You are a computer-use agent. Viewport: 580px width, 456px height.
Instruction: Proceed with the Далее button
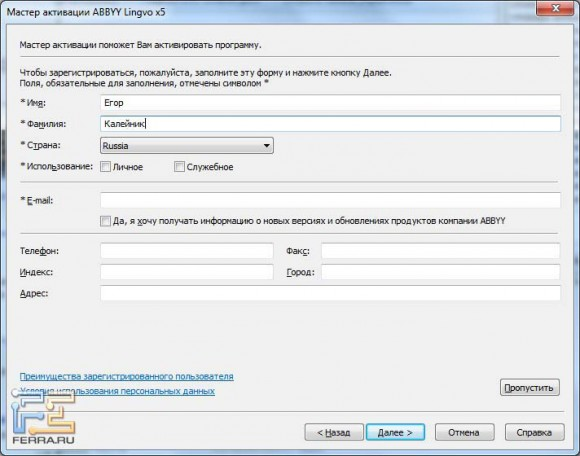point(395,432)
